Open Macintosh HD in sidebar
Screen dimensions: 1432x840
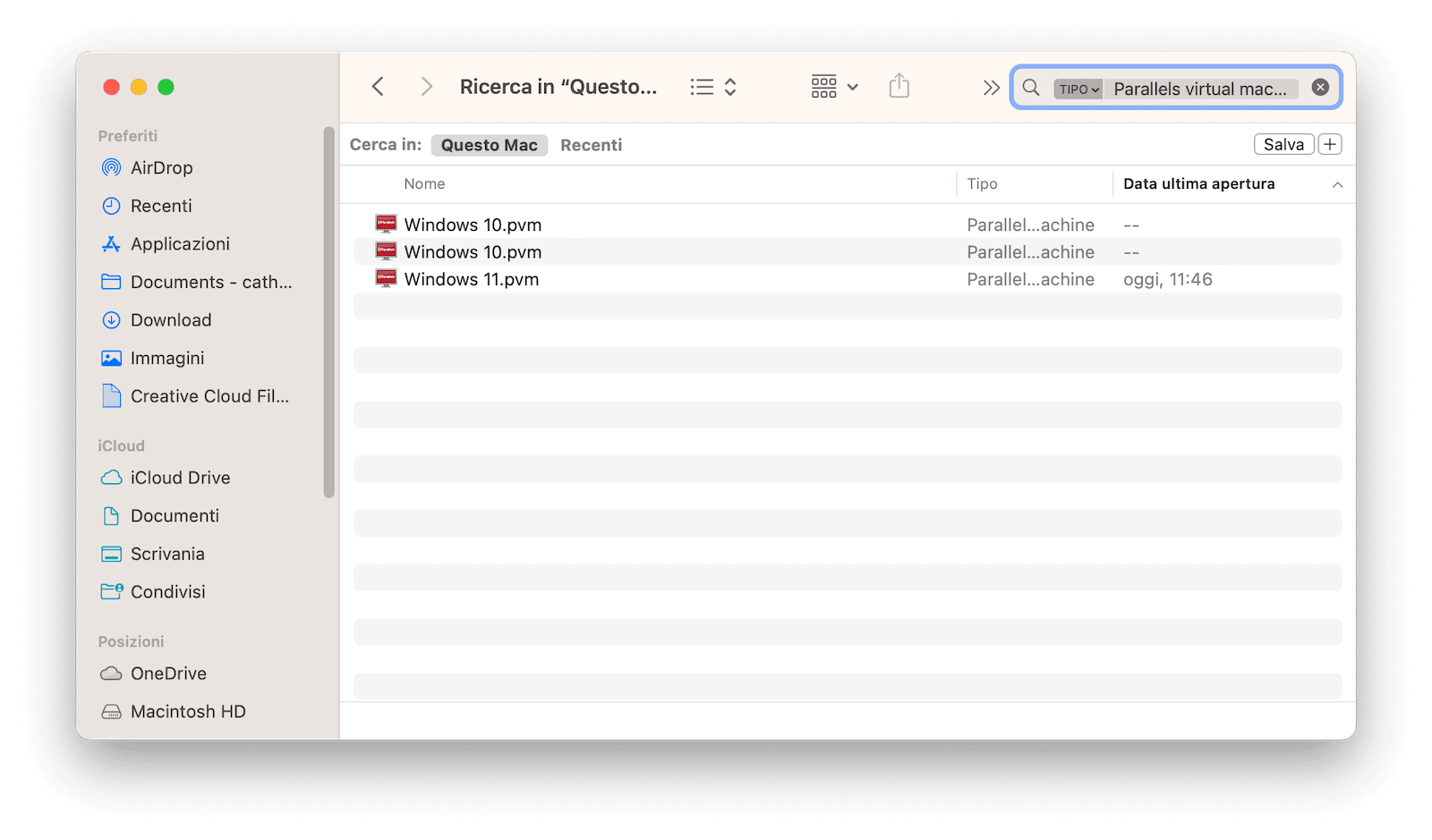188,711
